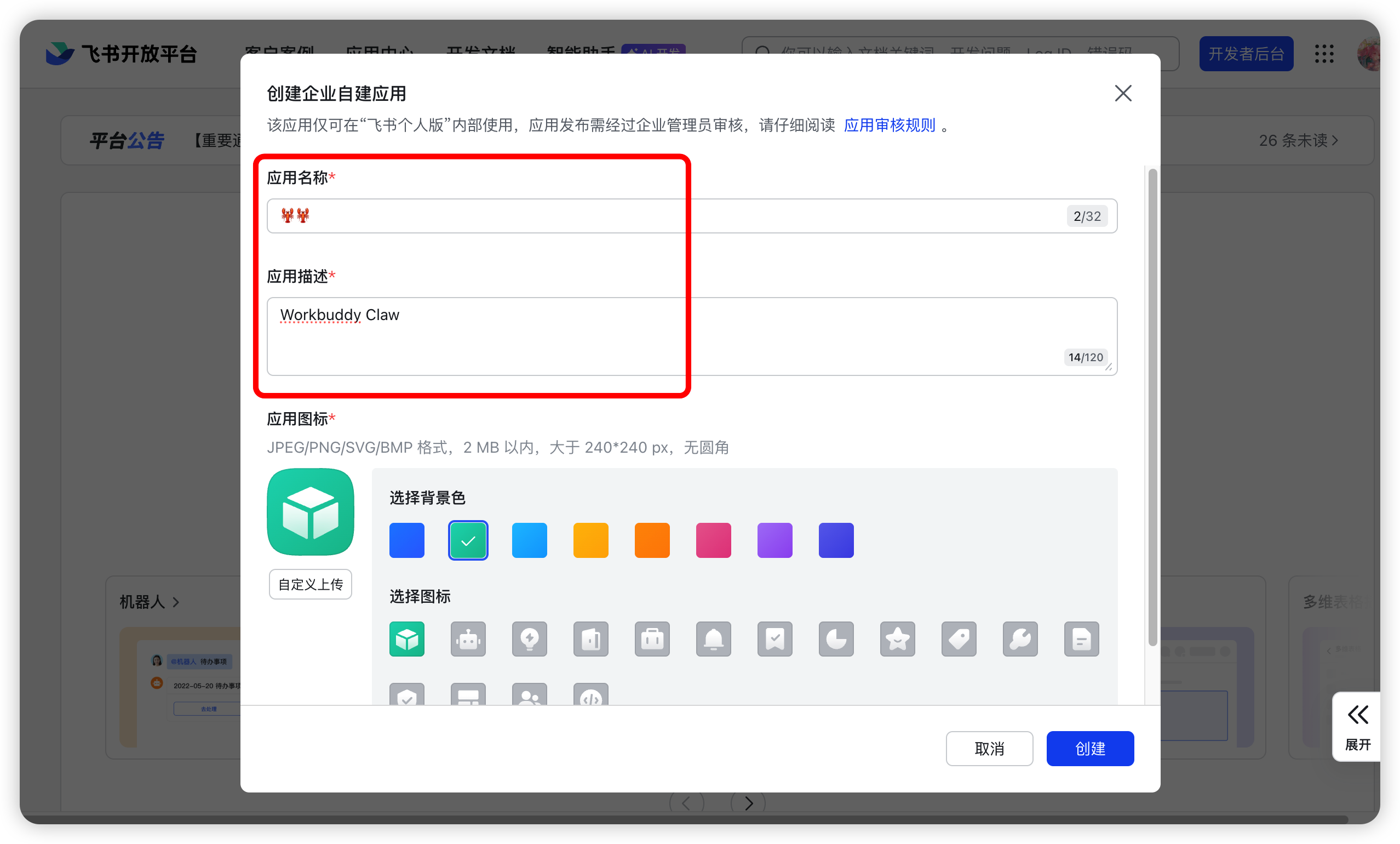Select the star app icon
Viewport: 1400px width, 844px height.
coord(897,639)
